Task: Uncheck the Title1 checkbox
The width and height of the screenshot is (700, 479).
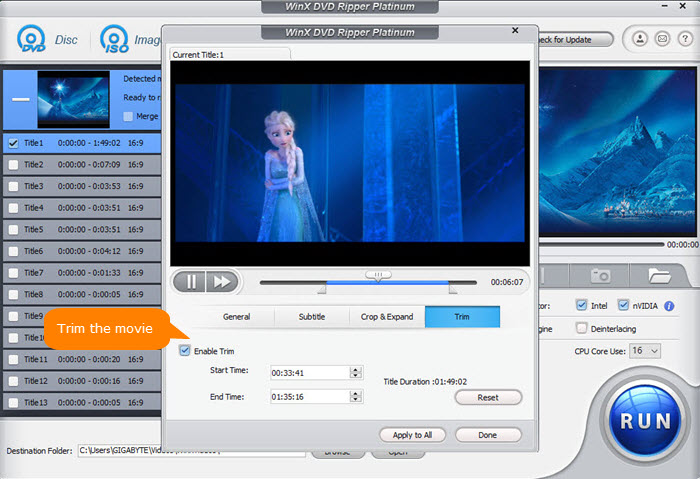Action: tap(13, 143)
